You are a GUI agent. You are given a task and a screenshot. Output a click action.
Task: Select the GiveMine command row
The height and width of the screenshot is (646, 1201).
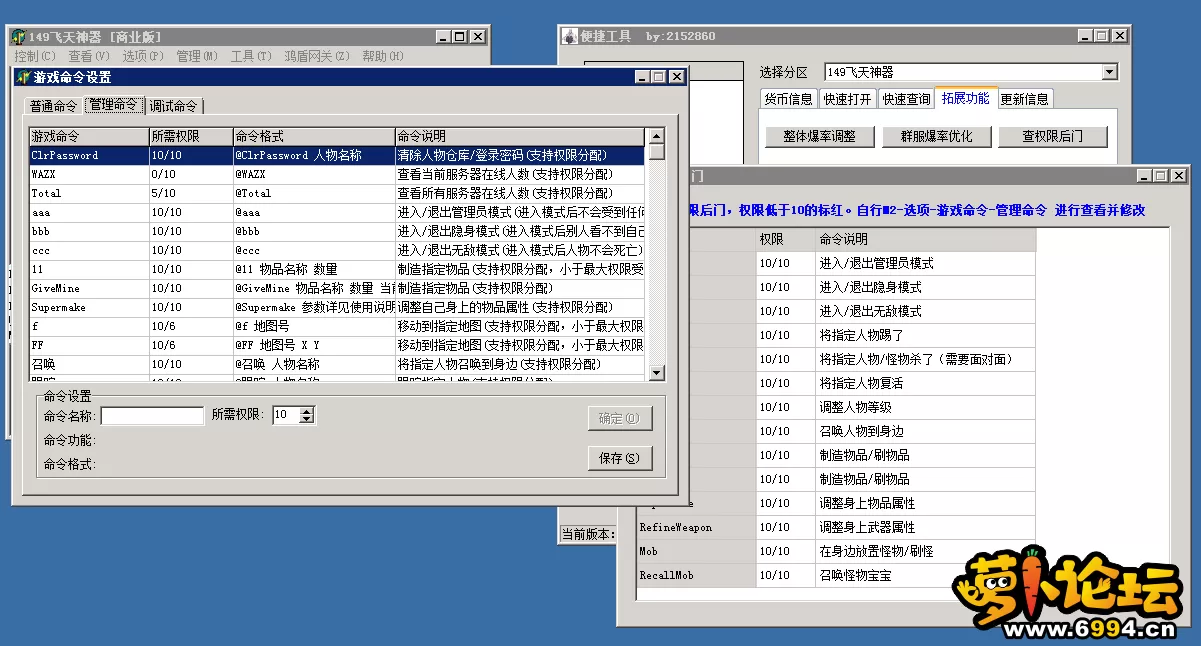click(337, 288)
